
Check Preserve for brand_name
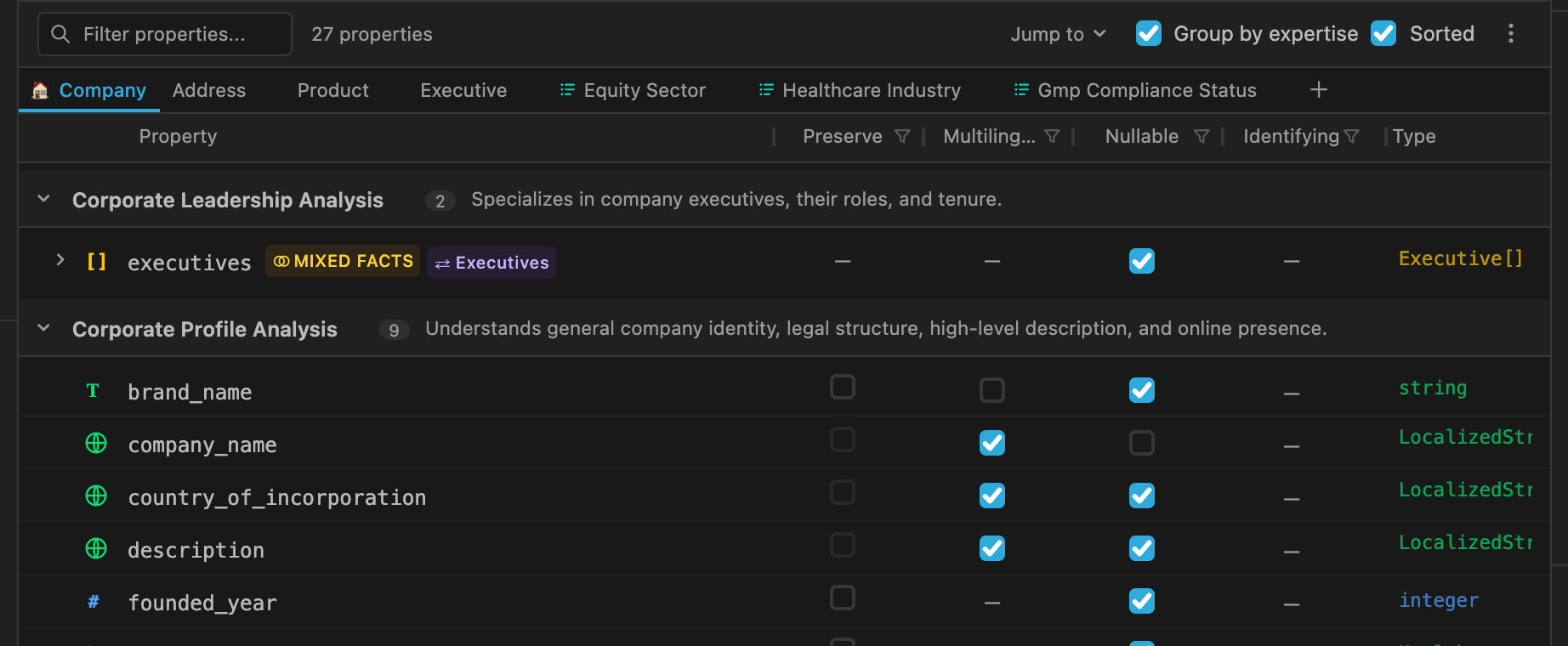click(843, 387)
